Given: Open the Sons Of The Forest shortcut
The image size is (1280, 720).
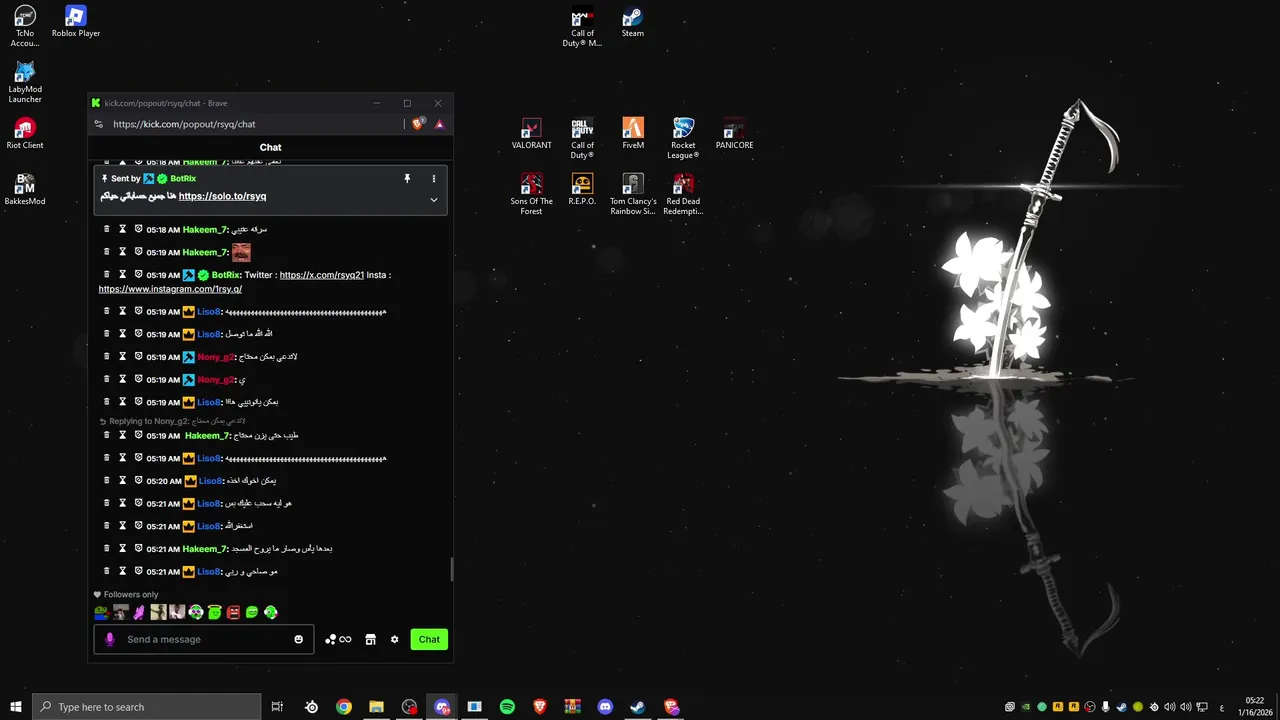Looking at the screenshot, I should pos(531,194).
